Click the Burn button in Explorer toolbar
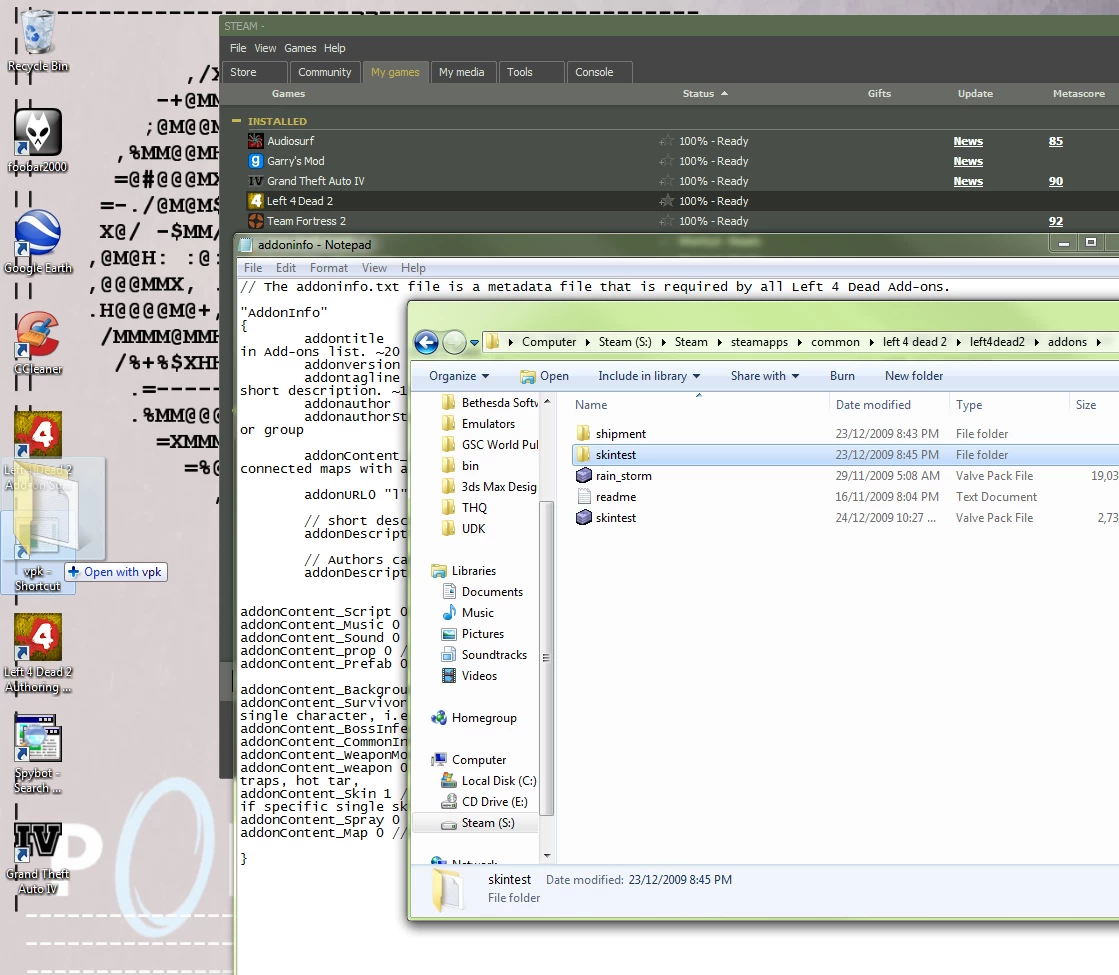Image resolution: width=1119 pixels, height=975 pixels. click(x=842, y=375)
